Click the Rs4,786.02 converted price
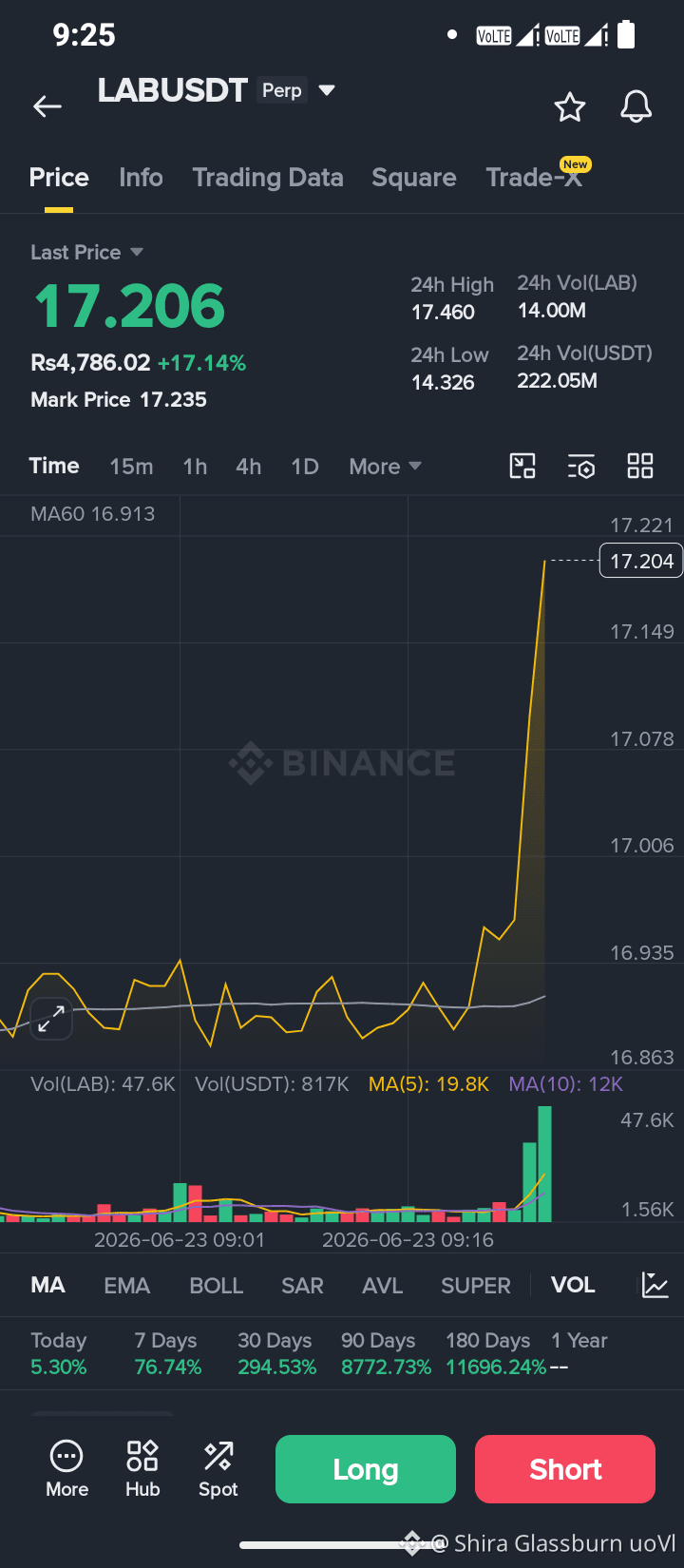 tap(90, 363)
